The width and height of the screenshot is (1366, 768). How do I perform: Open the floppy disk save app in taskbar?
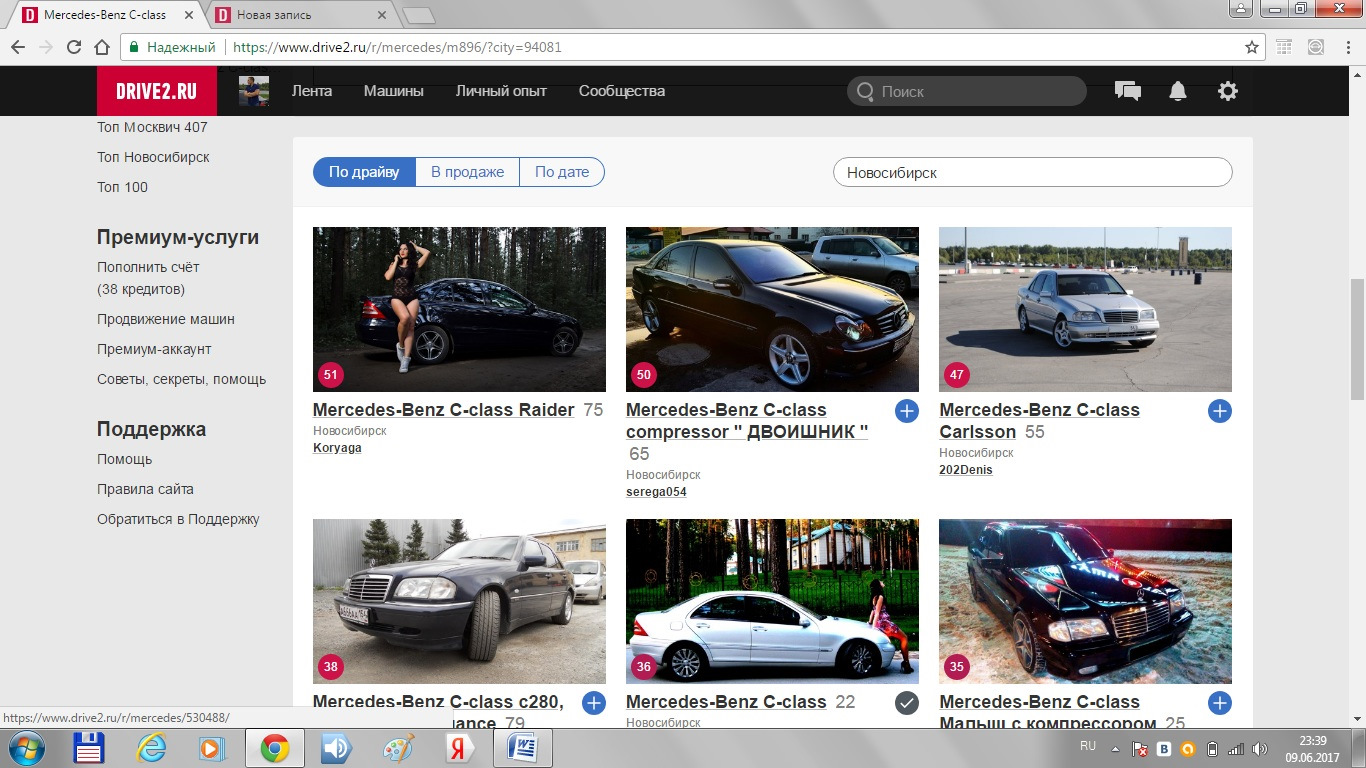[x=90, y=748]
